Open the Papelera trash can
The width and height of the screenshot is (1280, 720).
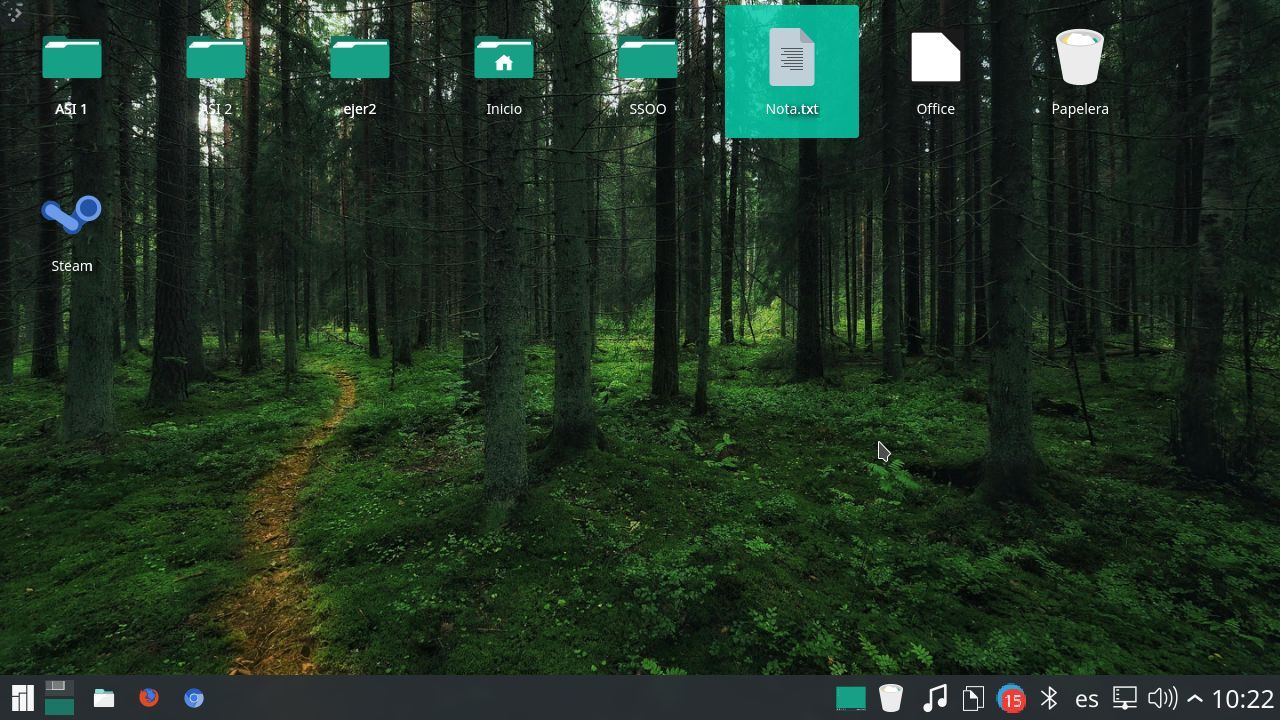pos(1080,57)
